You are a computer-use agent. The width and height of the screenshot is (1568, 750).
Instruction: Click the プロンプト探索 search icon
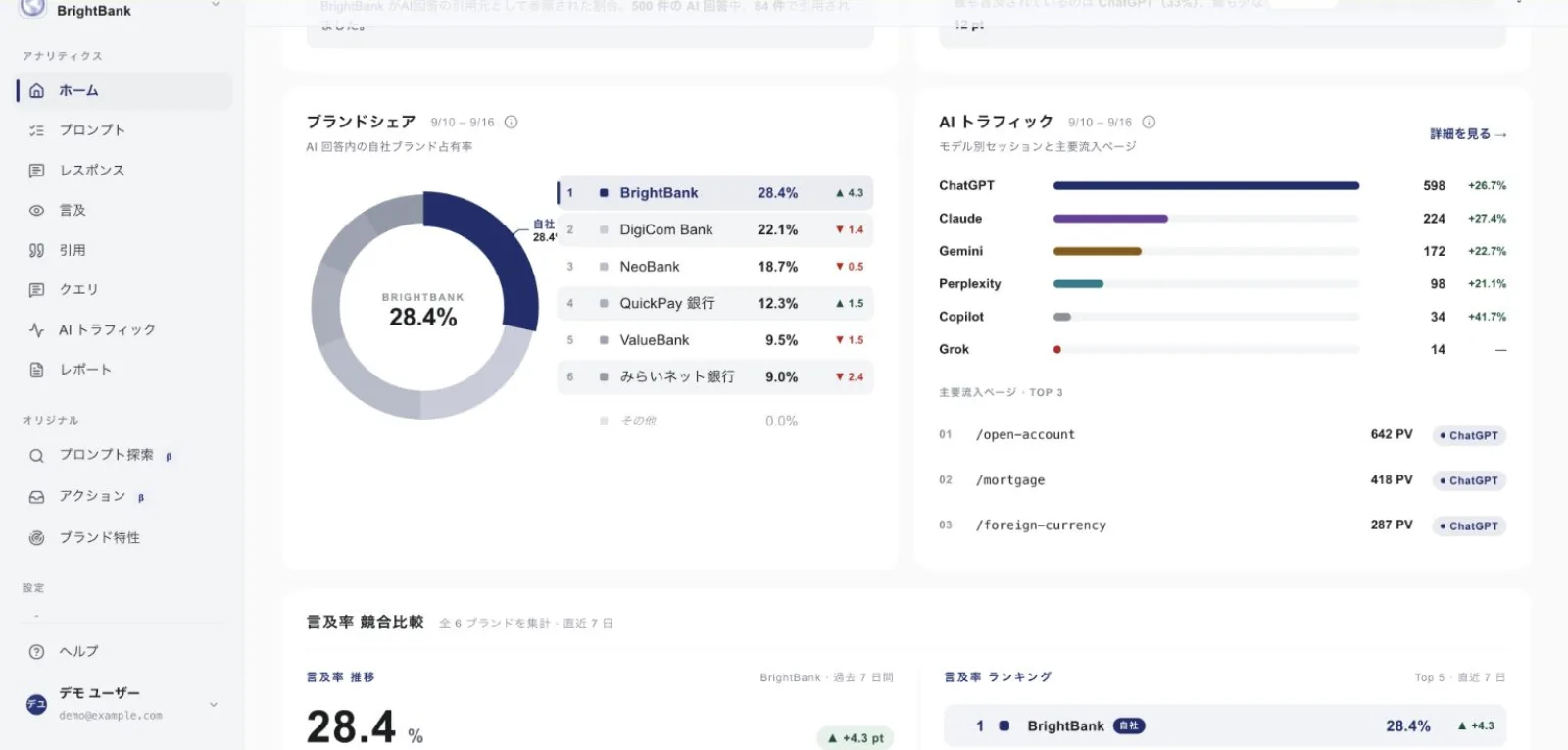(x=36, y=456)
